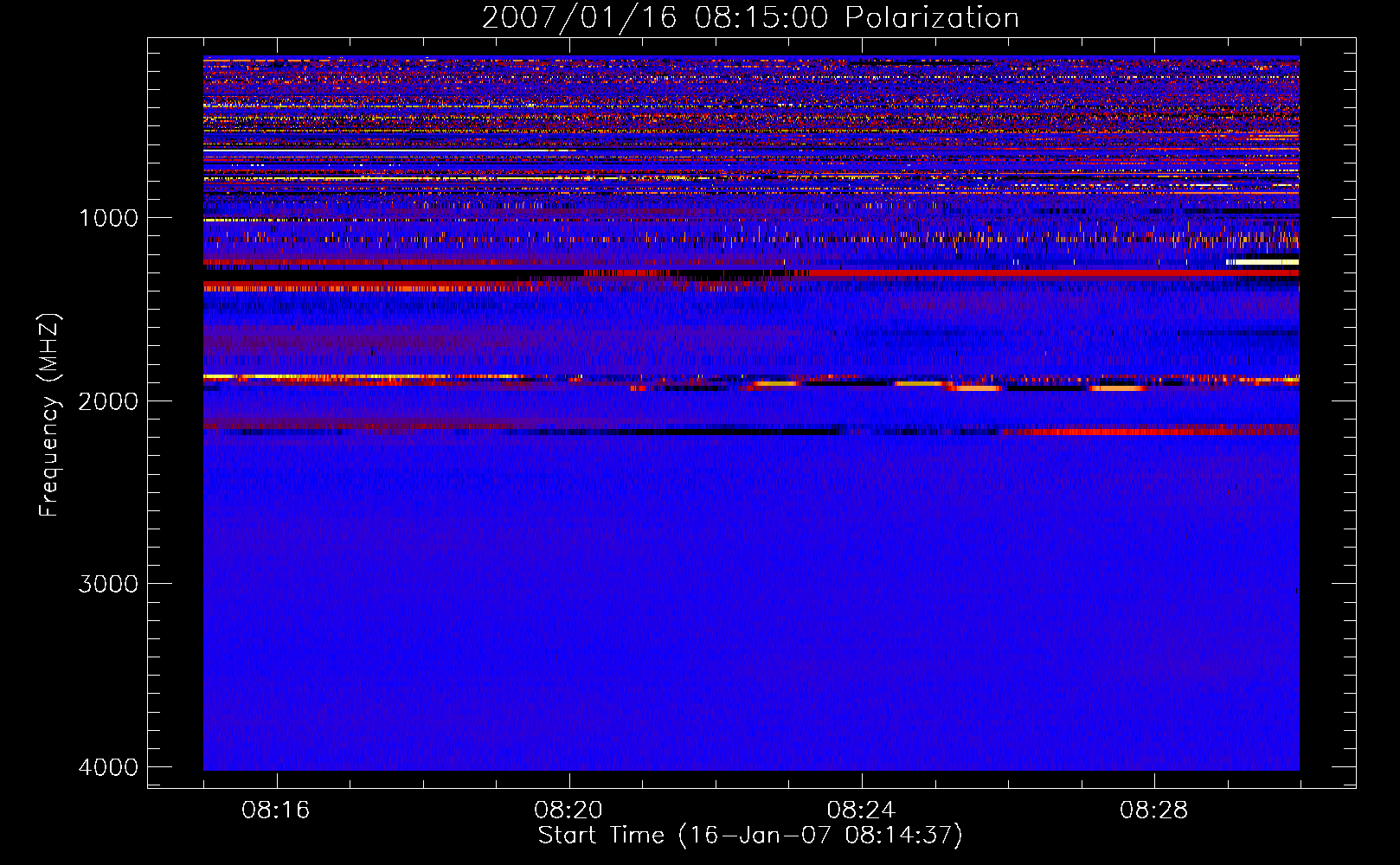Screen dimensions: 1400x865
Task: Click the 08:24 time tick label
Action: coord(861,811)
